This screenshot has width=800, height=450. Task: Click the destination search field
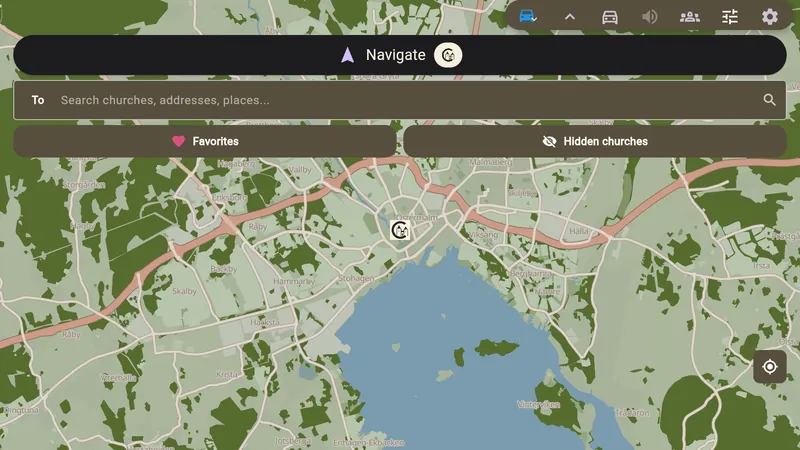point(400,100)
